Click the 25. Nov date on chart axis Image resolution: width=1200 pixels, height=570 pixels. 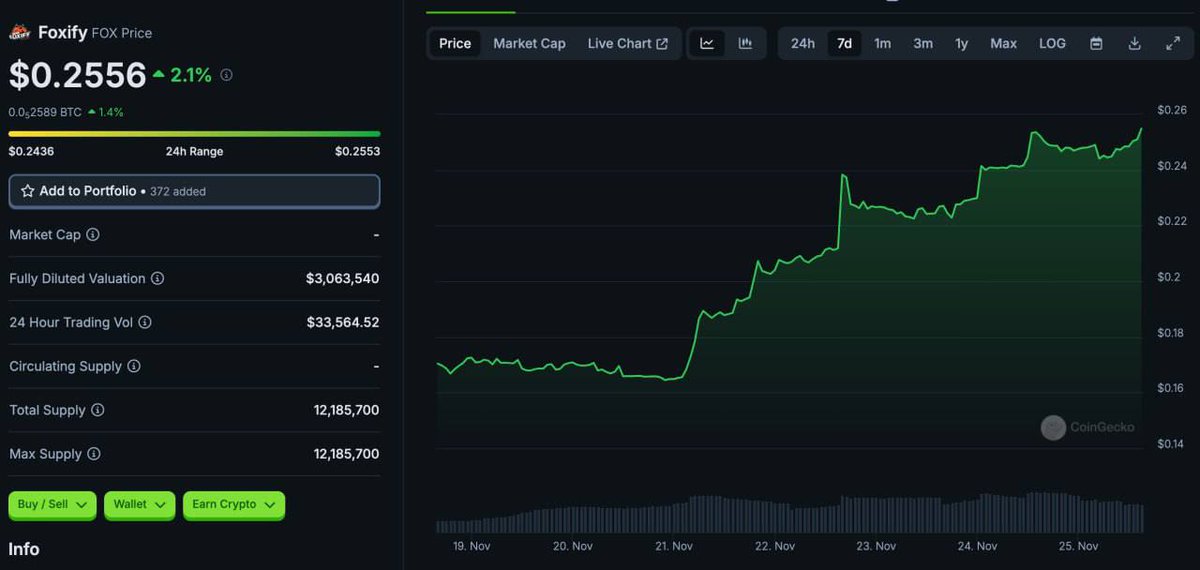(x=1078, y=546)
